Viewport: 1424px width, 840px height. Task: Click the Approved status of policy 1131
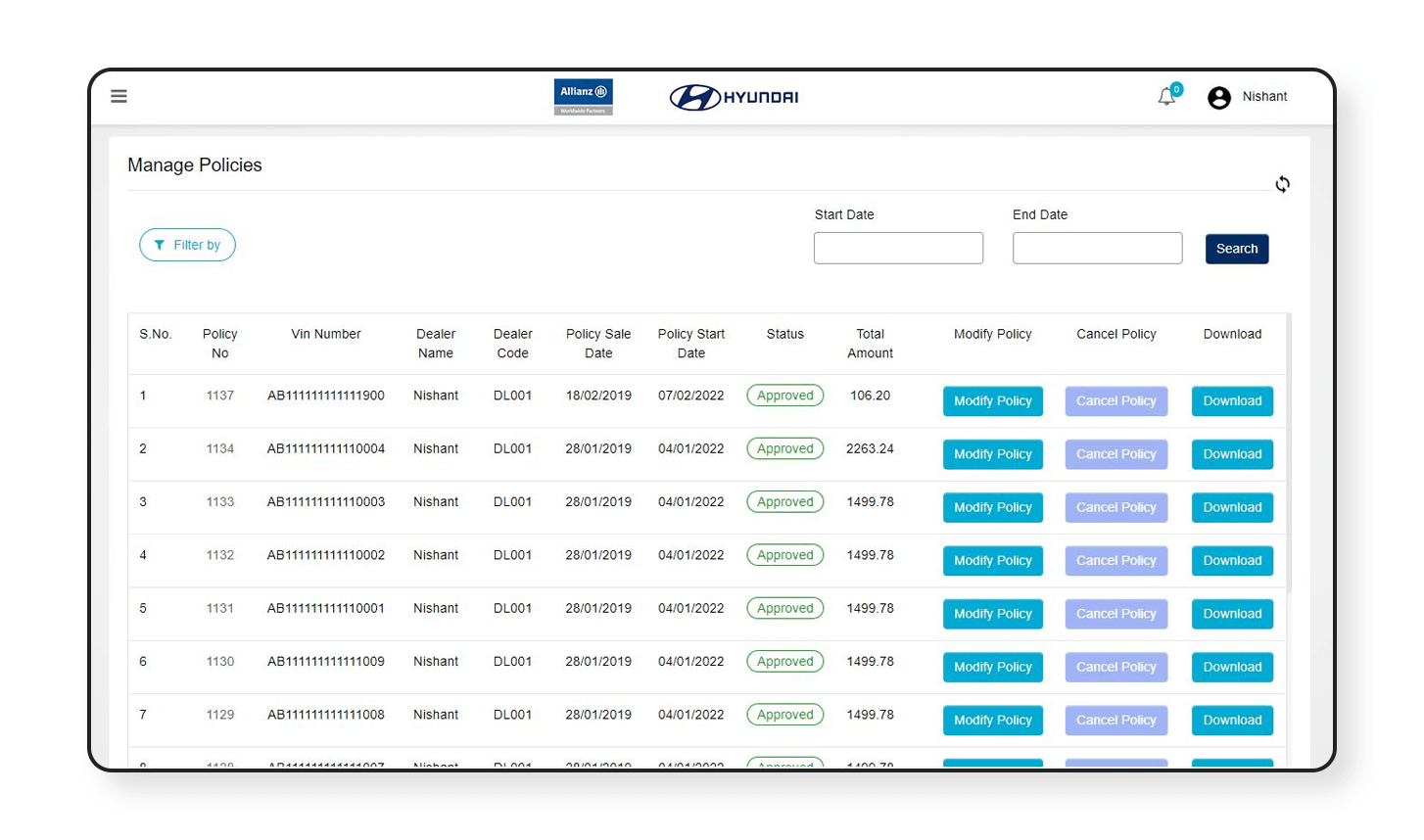coord(785,608)
